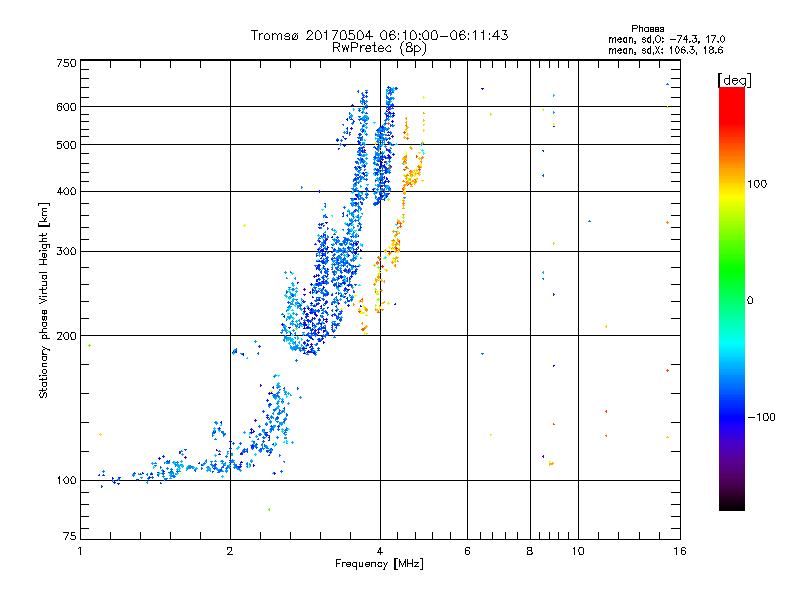Click the '400' height axis tick label
This screenshot has width=800, height=600.
pyautogui.click(x=67, y=192)
